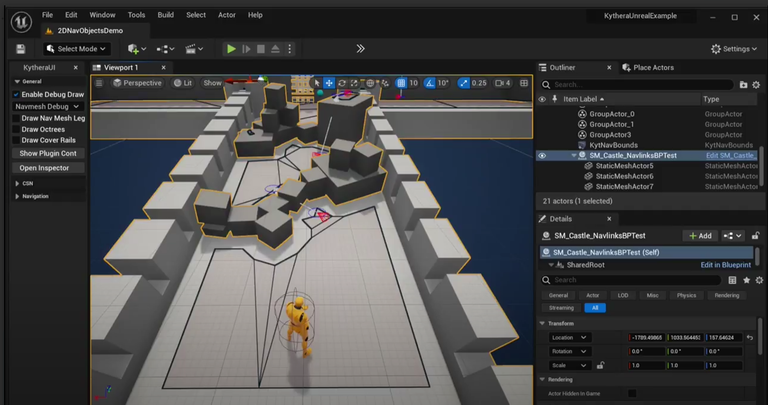Click the green Play button in toolbar

pos(231,48)
